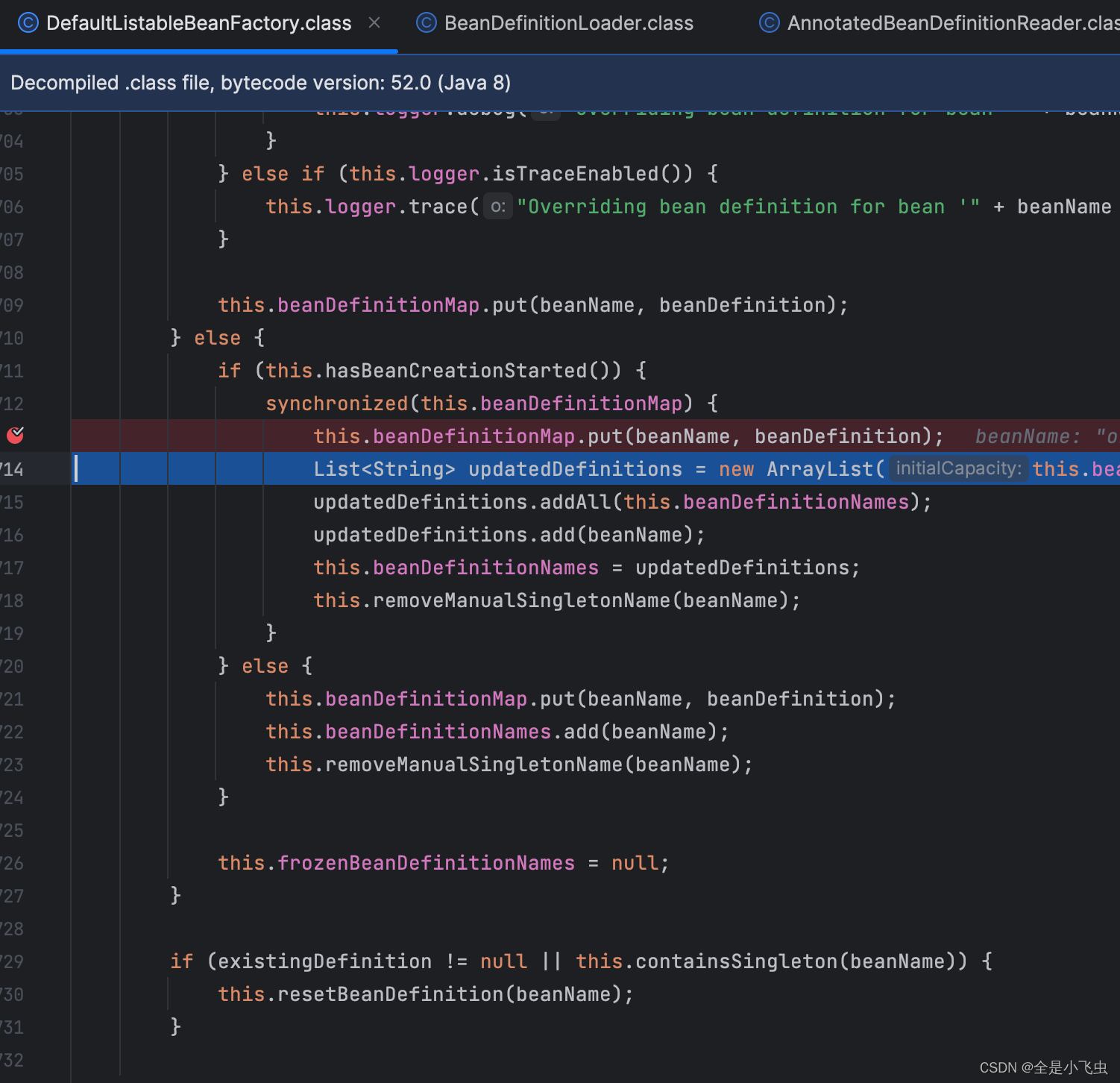Click 'removeManualSingletonName' on the line below 'this.beanDefinitionNames = updatedDefinitions;'
1120x1083 pixels.
(521, 600)
